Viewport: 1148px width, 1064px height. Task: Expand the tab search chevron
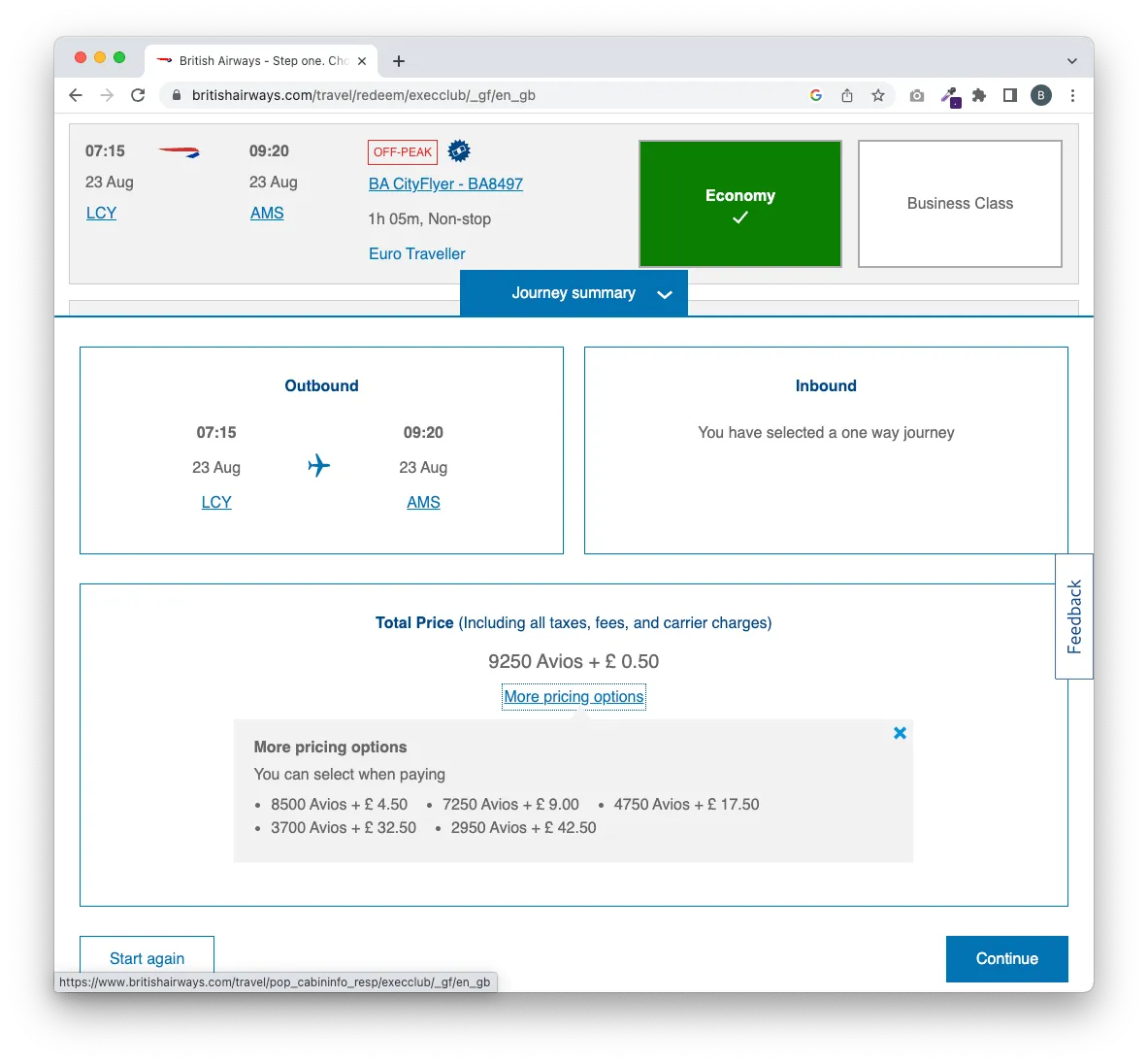(x=1072, y=61)
